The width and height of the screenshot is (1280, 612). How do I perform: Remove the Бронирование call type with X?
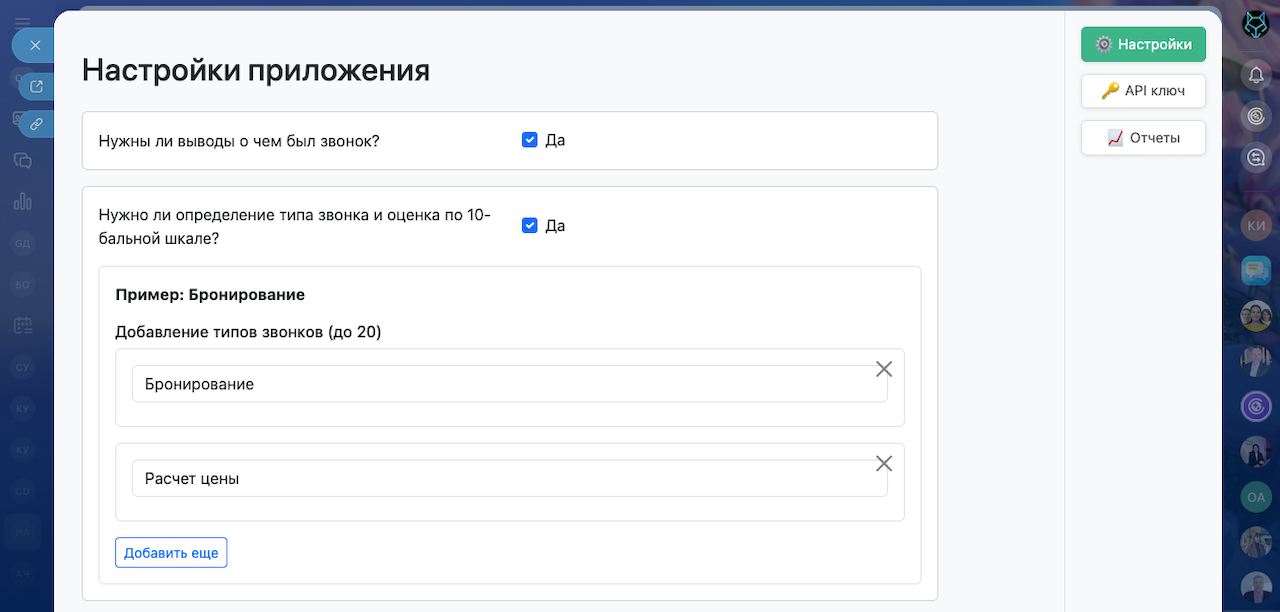(884, 369)
